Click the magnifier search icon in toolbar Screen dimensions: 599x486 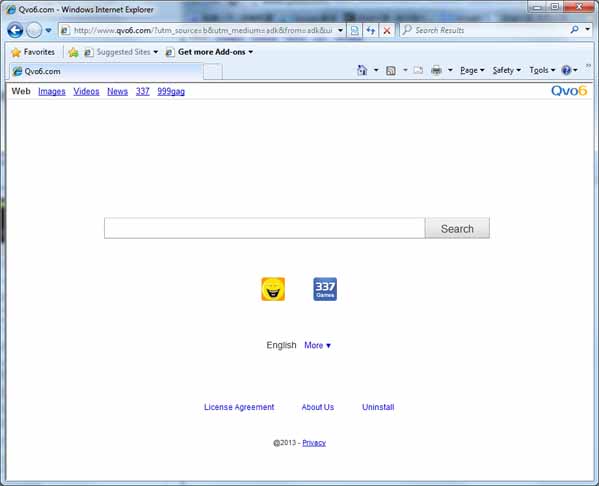pyautogui.click(x=574, y=29)
